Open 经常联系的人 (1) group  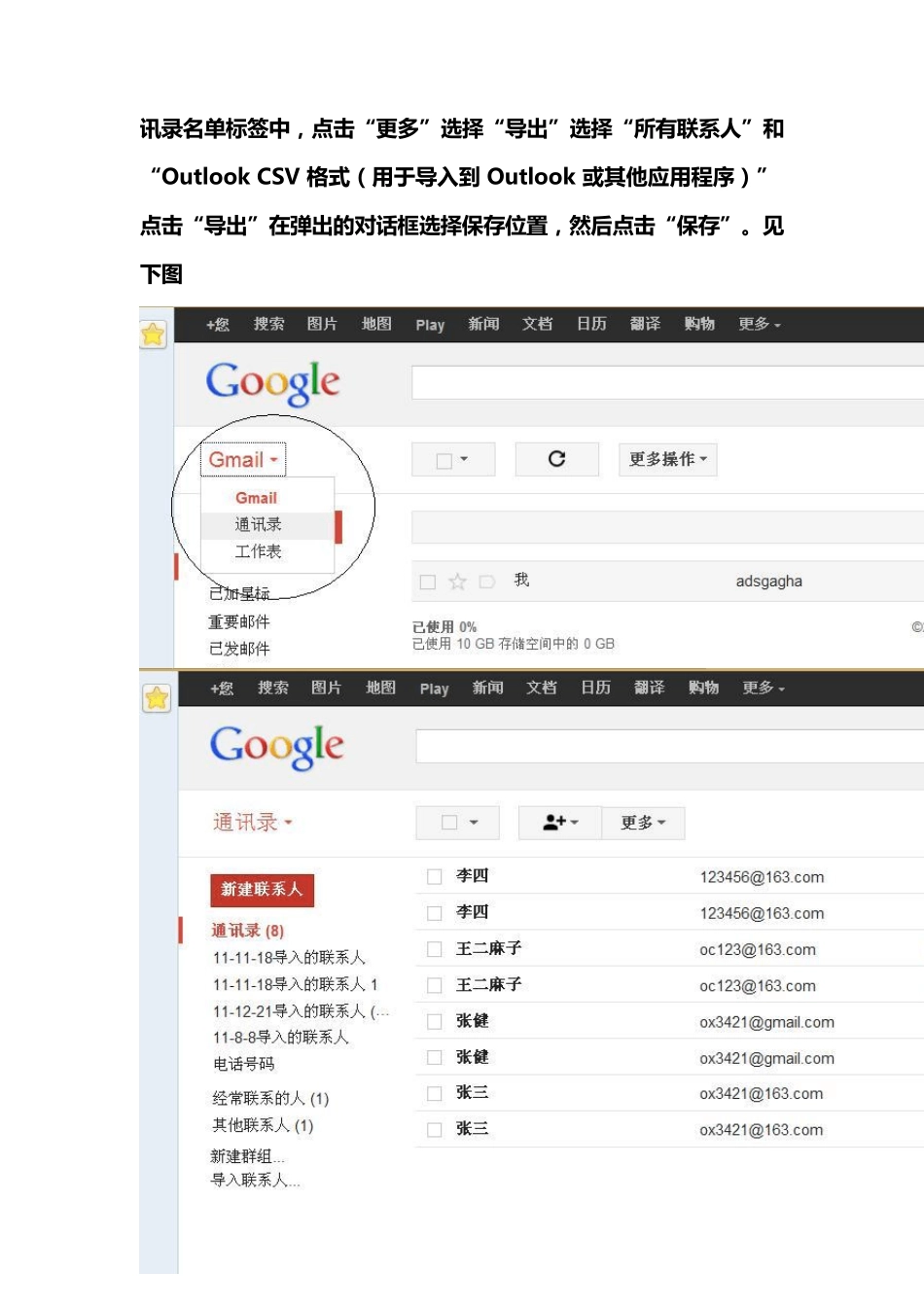[270, 1099]
